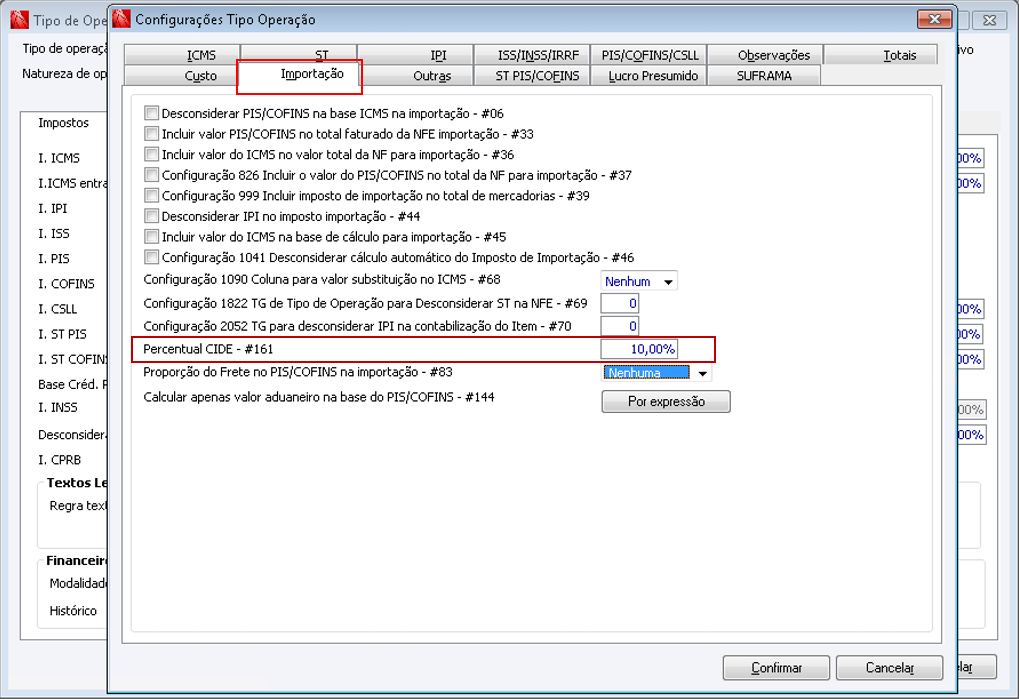The image size is (1019, 699).
Task: Click I. ICMS label in background window
Action: (x=59, y=158)
